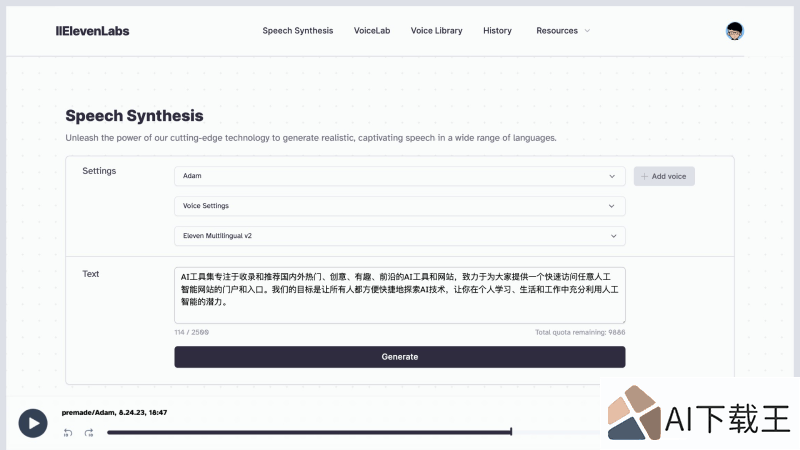Open the Eleven Multilingual v2 model dropdown
The image size is (800, 450).
click(399, 236)
